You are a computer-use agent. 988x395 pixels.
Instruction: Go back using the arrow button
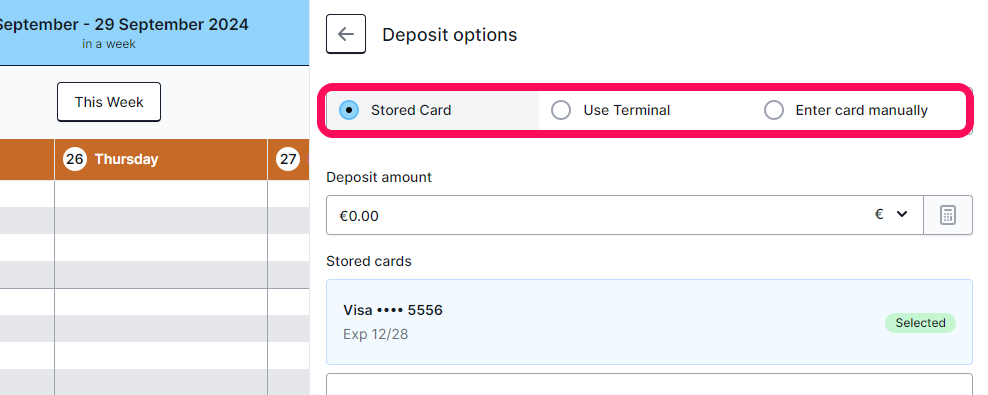click(346, 34)
